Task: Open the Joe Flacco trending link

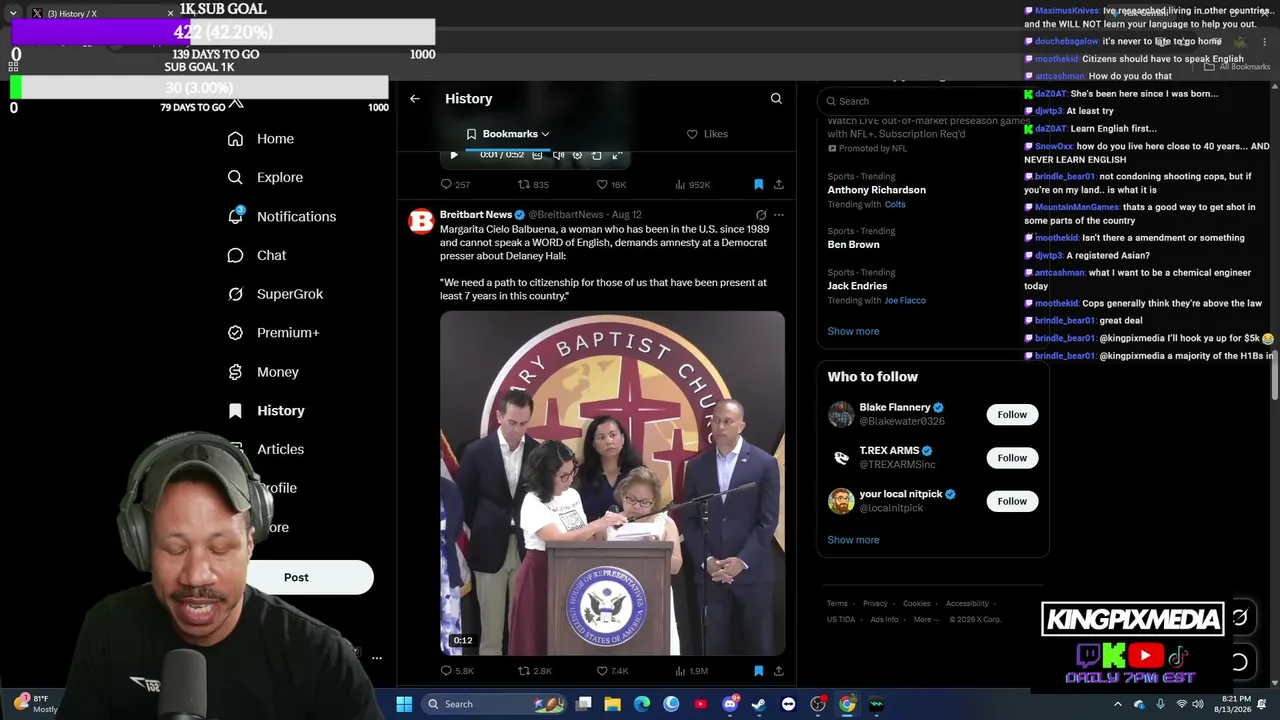Action: tap(904, 301)
